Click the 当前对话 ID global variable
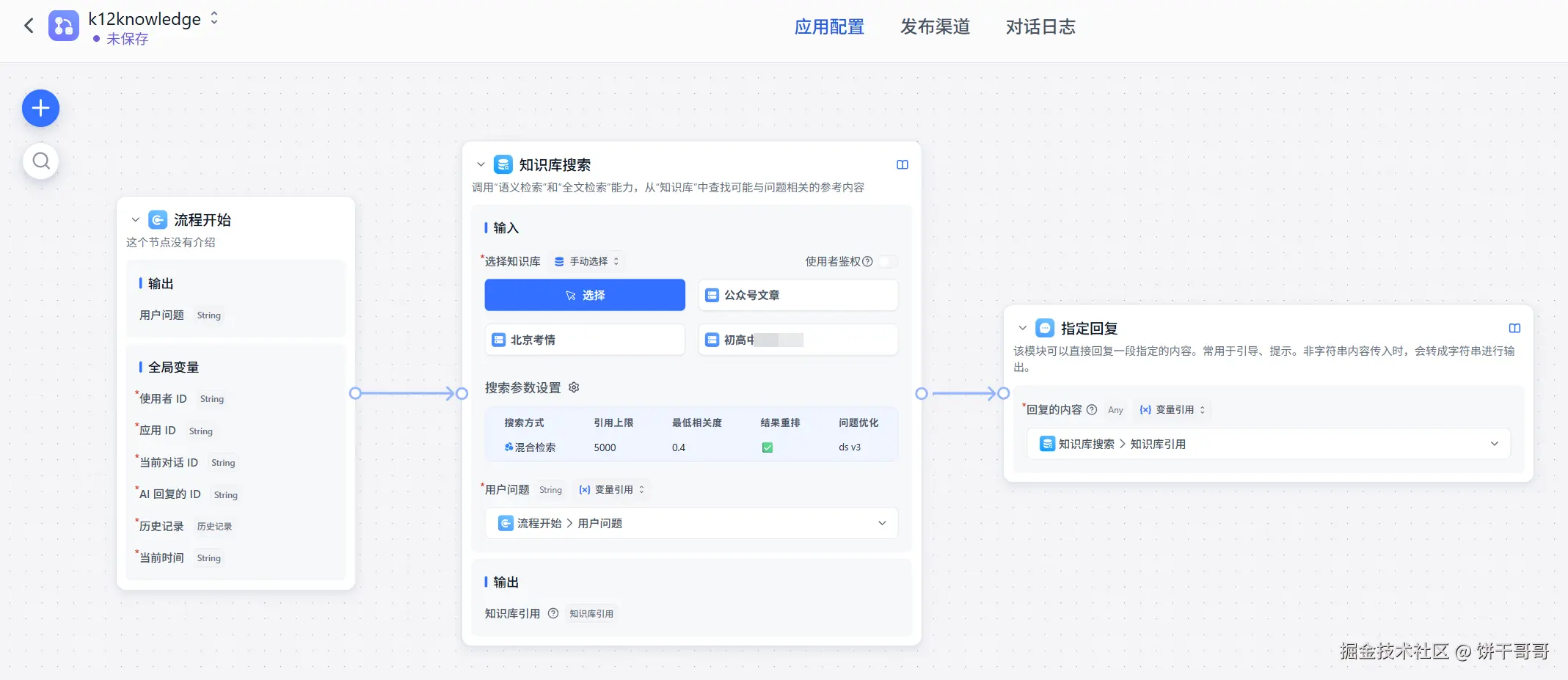 (x=169, y=463)
